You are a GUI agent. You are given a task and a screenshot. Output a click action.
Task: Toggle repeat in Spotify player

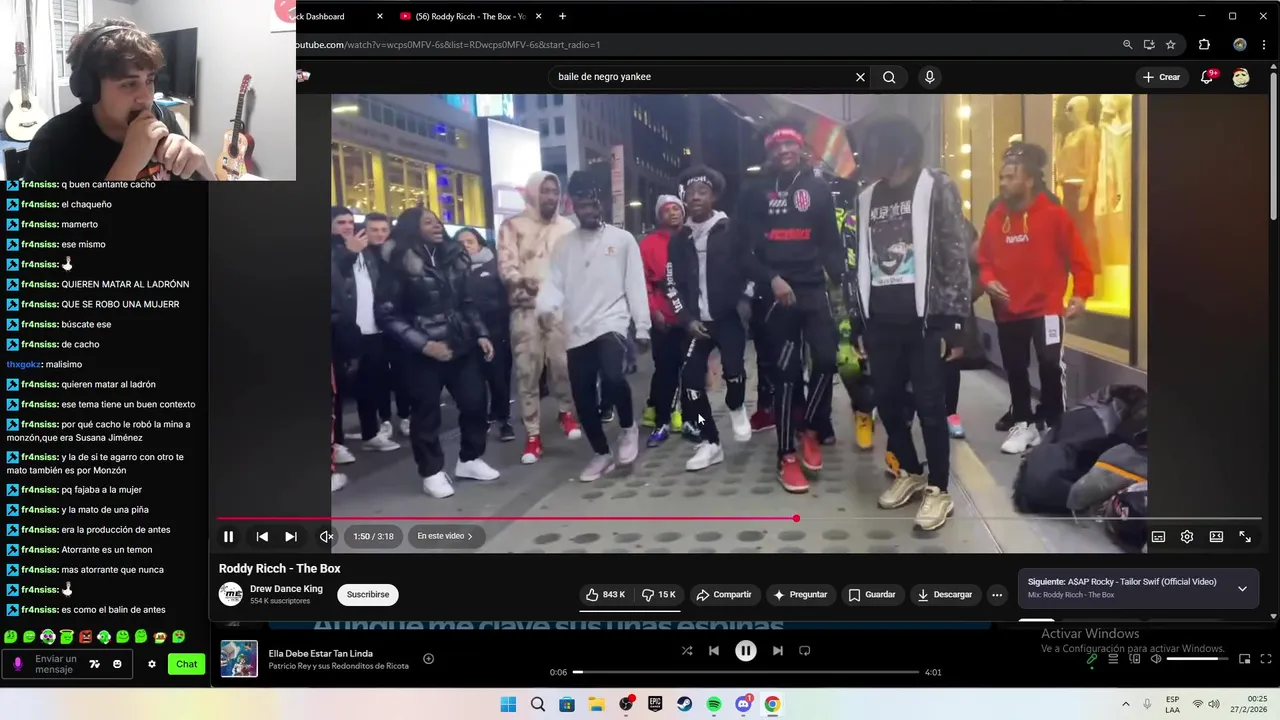pyautogui.click(x=805, y=651)
